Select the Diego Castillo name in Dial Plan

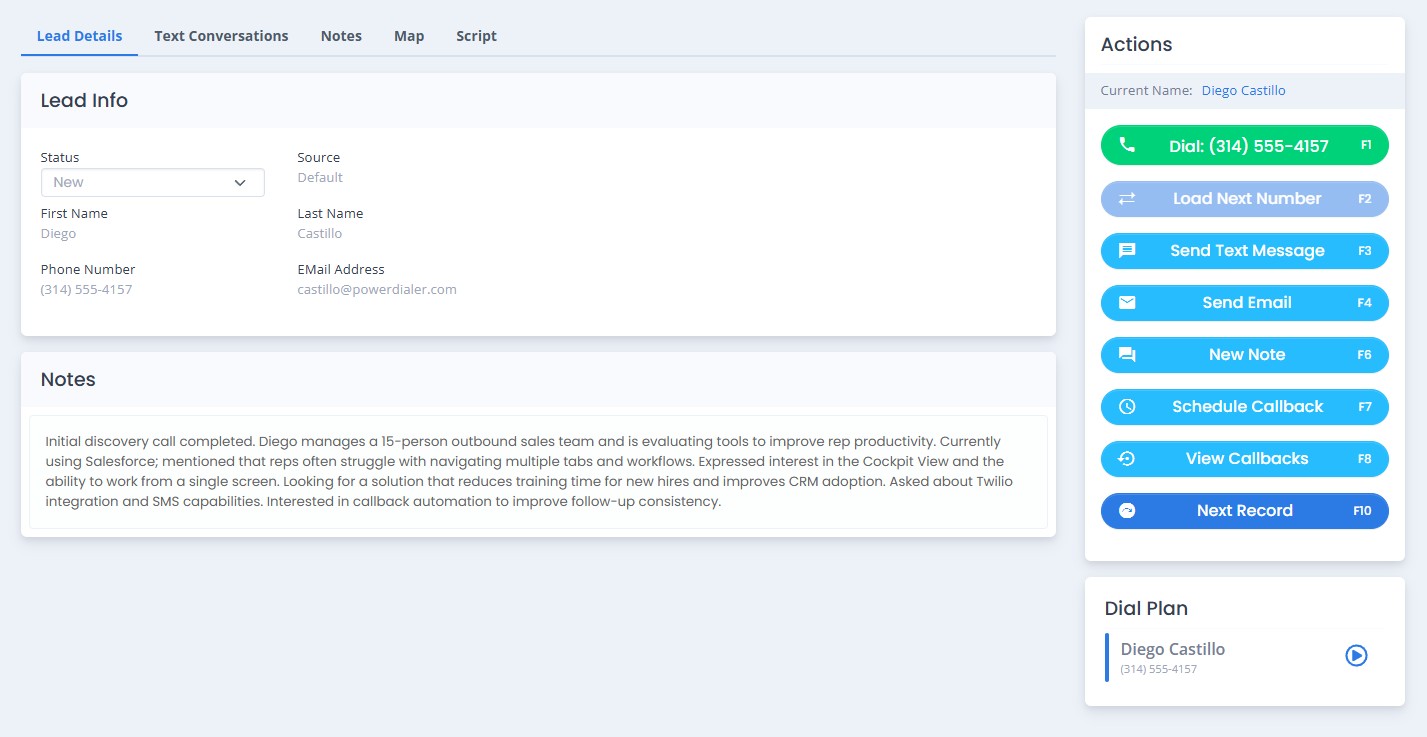(1173, 649)
